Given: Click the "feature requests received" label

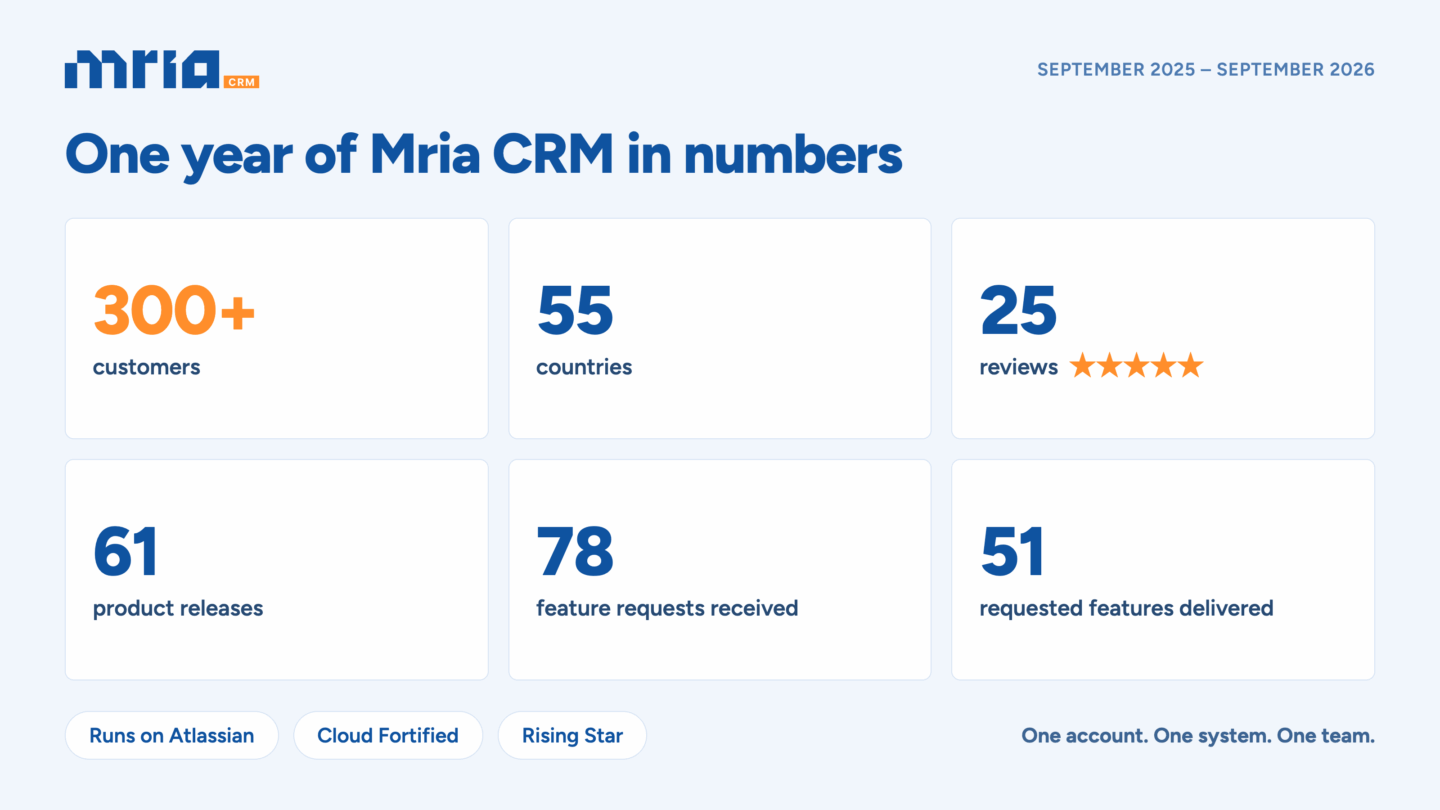Looking at the screenshot, I should [x=667, y=608].
